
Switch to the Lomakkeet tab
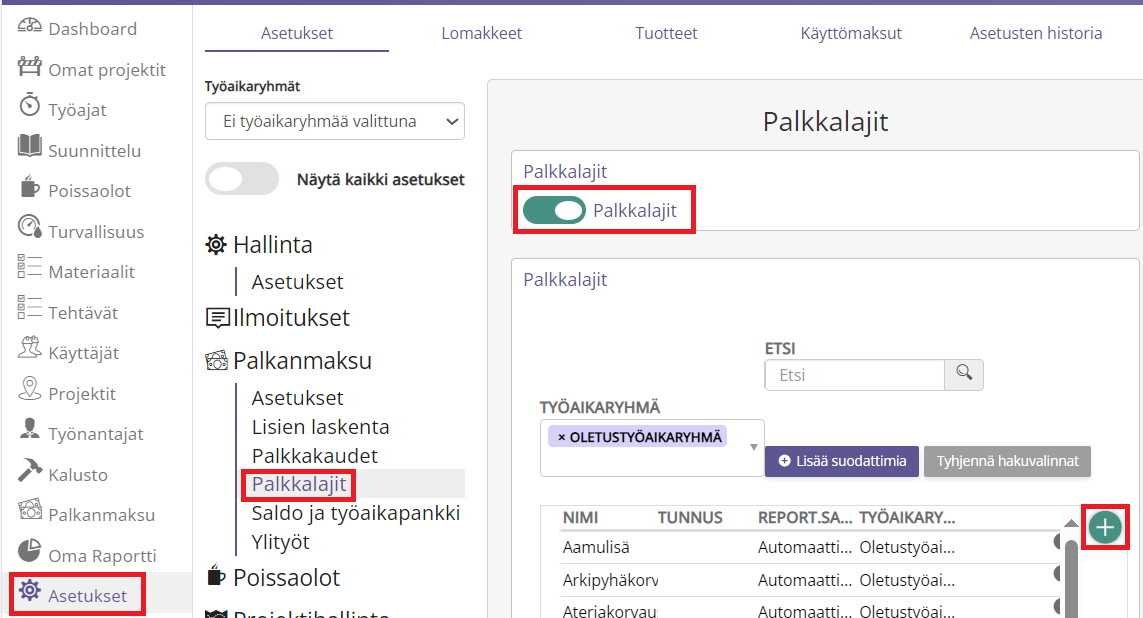pos(481,34)
